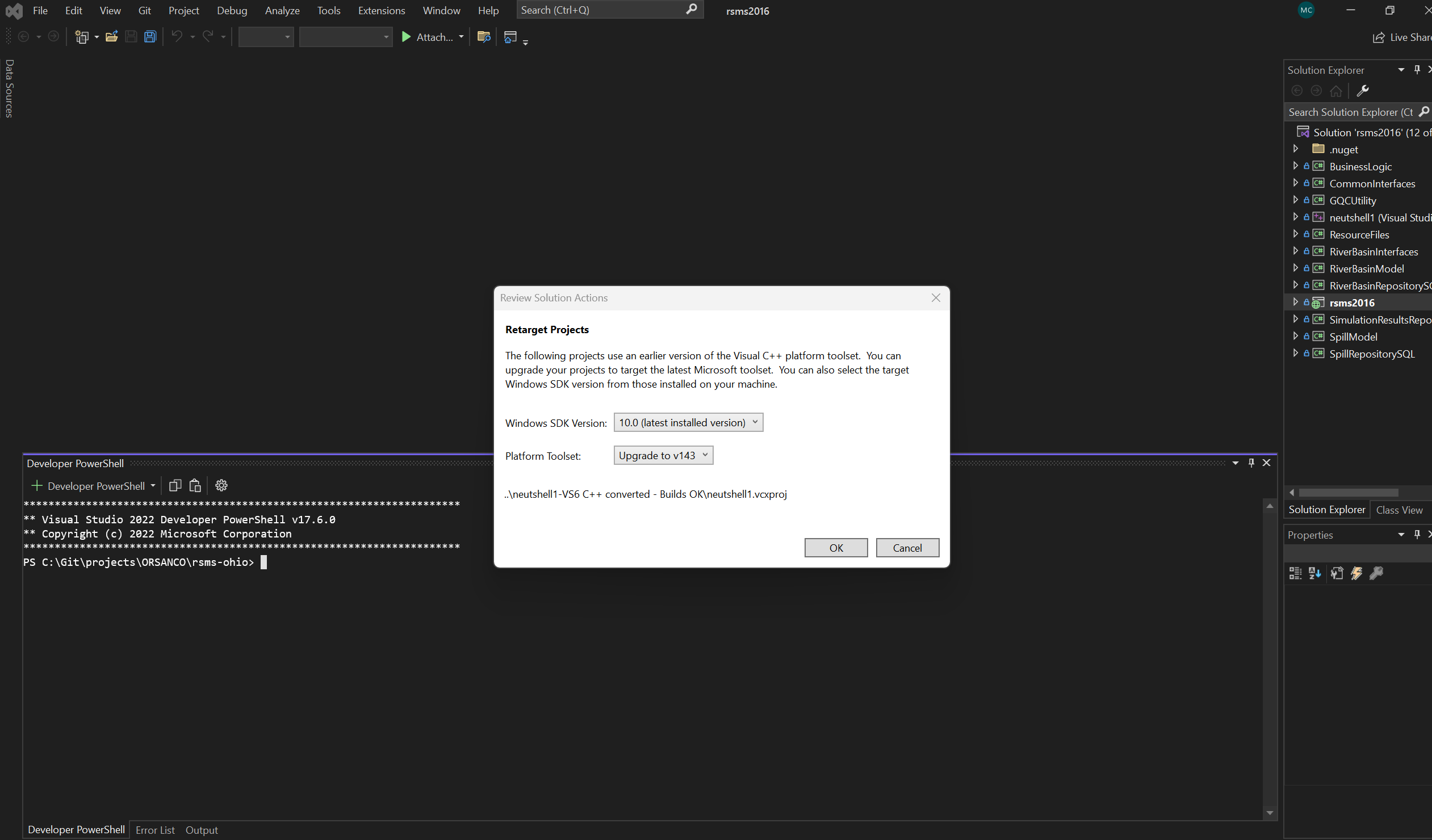
Task: Open Platform Toolset dropdown
Action: pos(663,456)
